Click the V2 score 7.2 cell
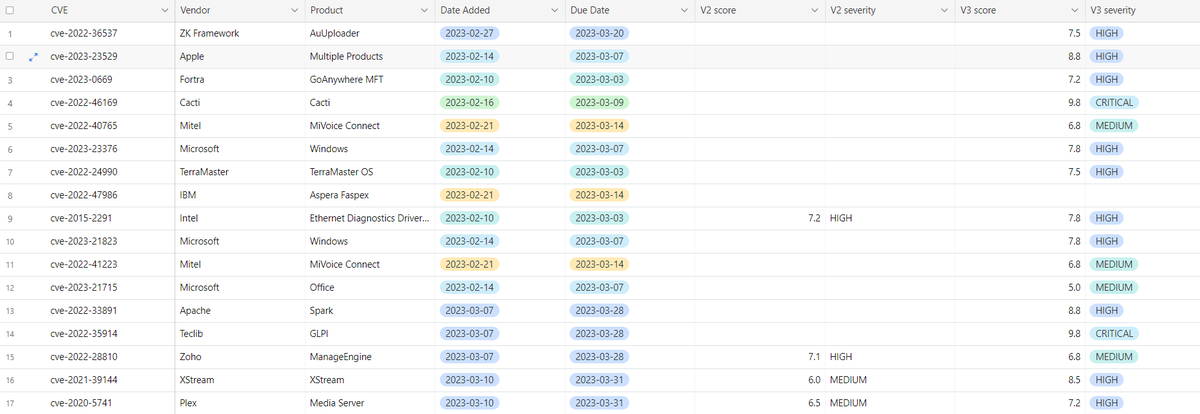1200x414 pixels. [760, 217]
